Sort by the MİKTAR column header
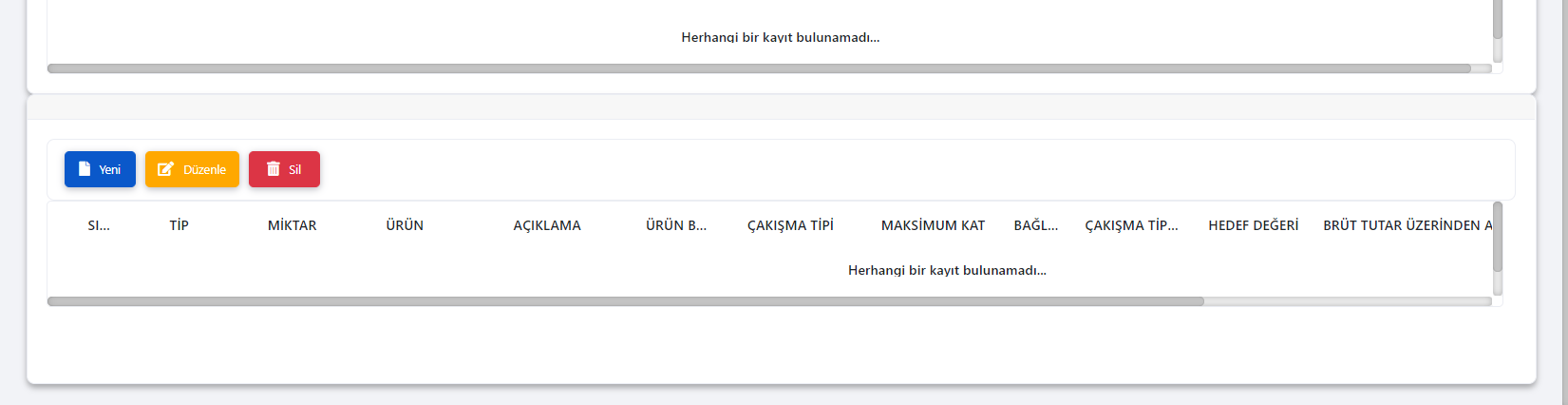This screenshot has width=1568, height=405. point(292,225)
